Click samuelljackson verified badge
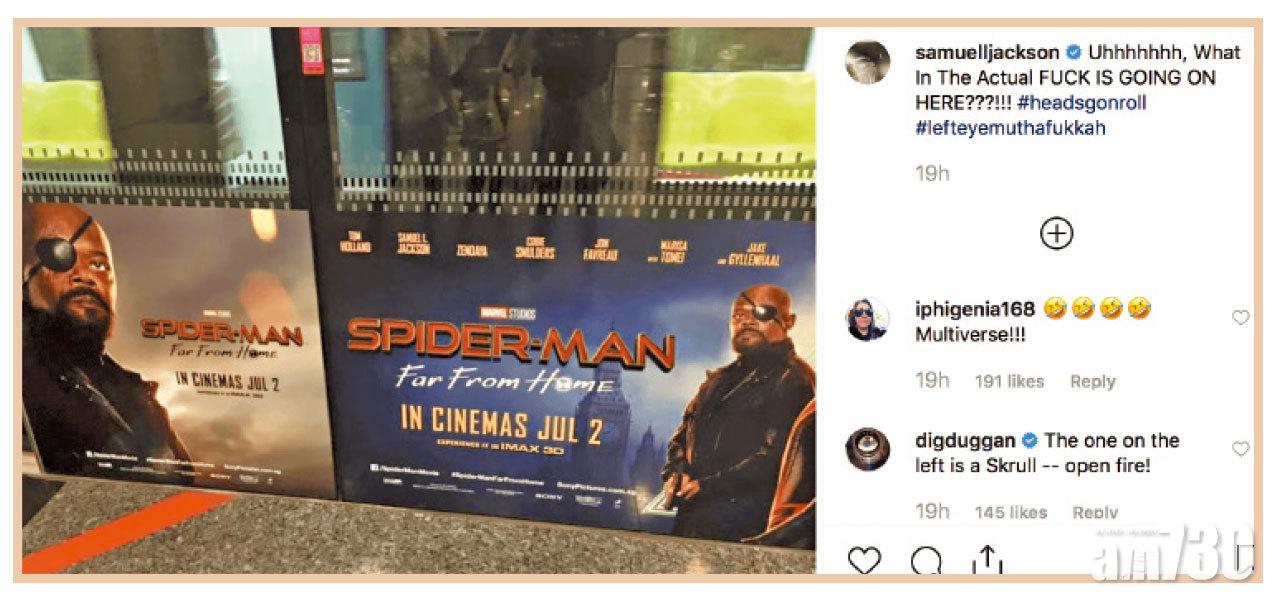Image resolution: width=1280 pixels, height=603 pixels. [1074, 53]
